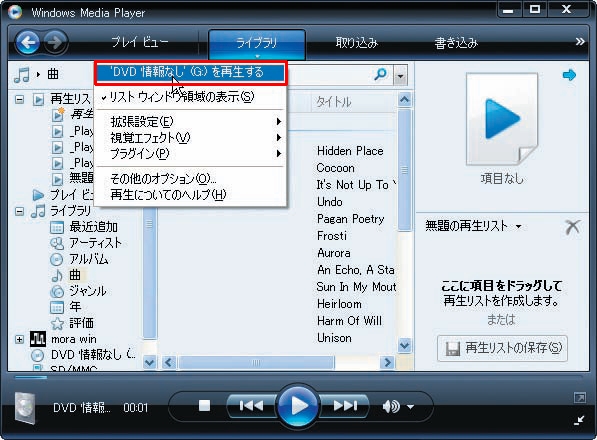
Task: Click the track list scroll down arrow
Action: click(404, 346)
